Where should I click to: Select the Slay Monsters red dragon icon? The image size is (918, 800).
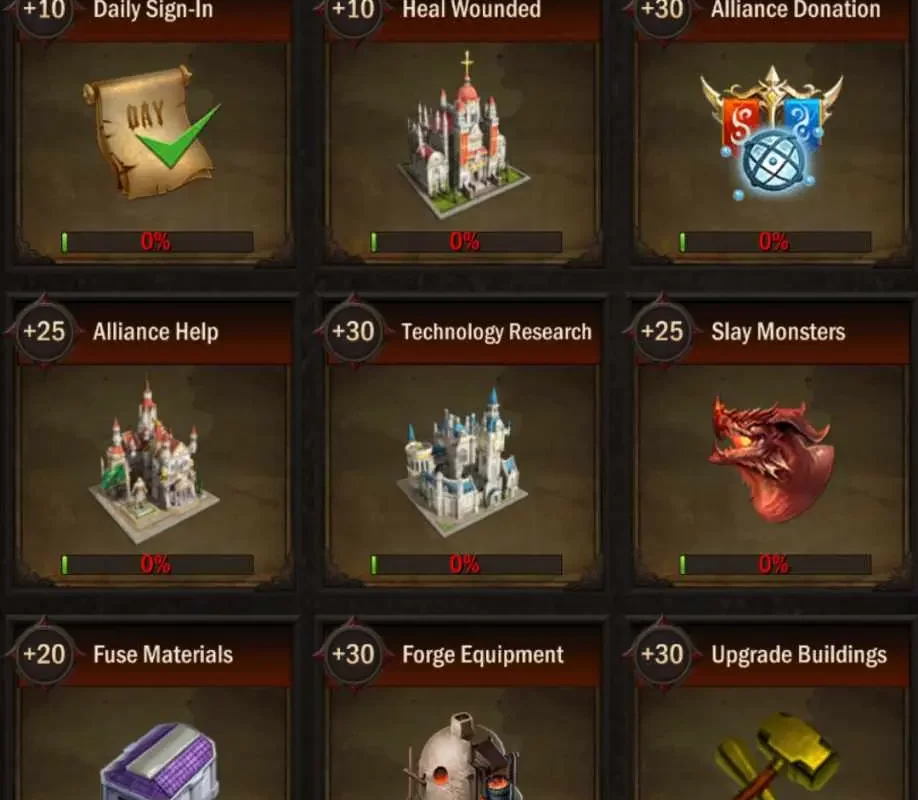[x=772, y=459]
